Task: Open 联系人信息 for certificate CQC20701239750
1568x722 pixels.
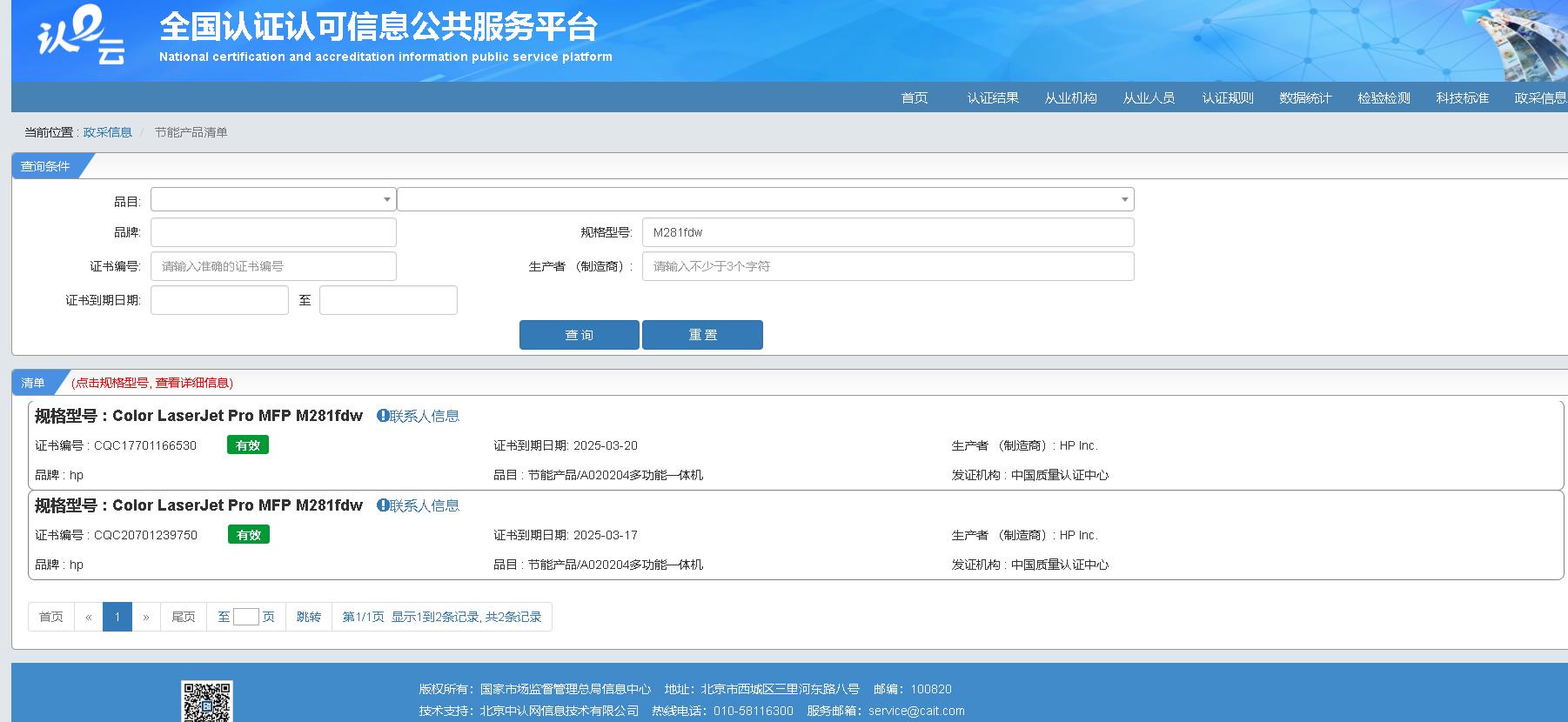Action: 425,505
